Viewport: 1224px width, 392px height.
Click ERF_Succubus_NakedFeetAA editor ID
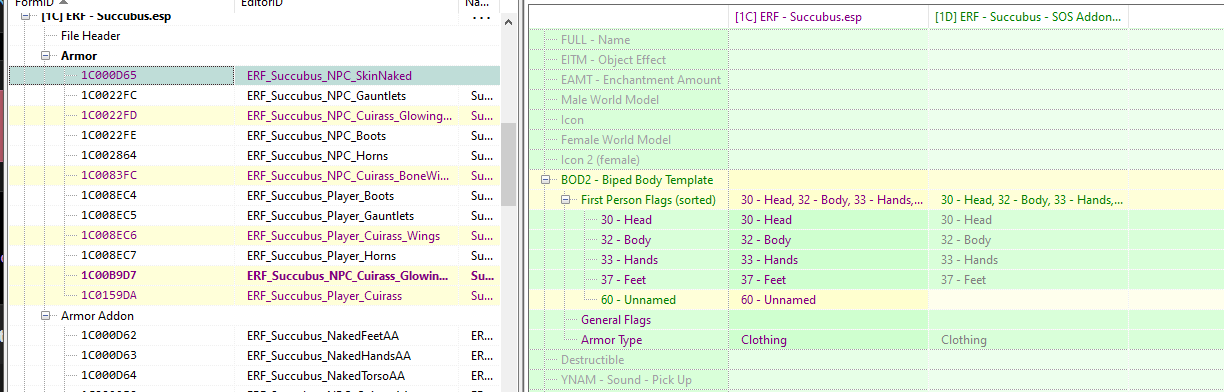tap(322, 336)
